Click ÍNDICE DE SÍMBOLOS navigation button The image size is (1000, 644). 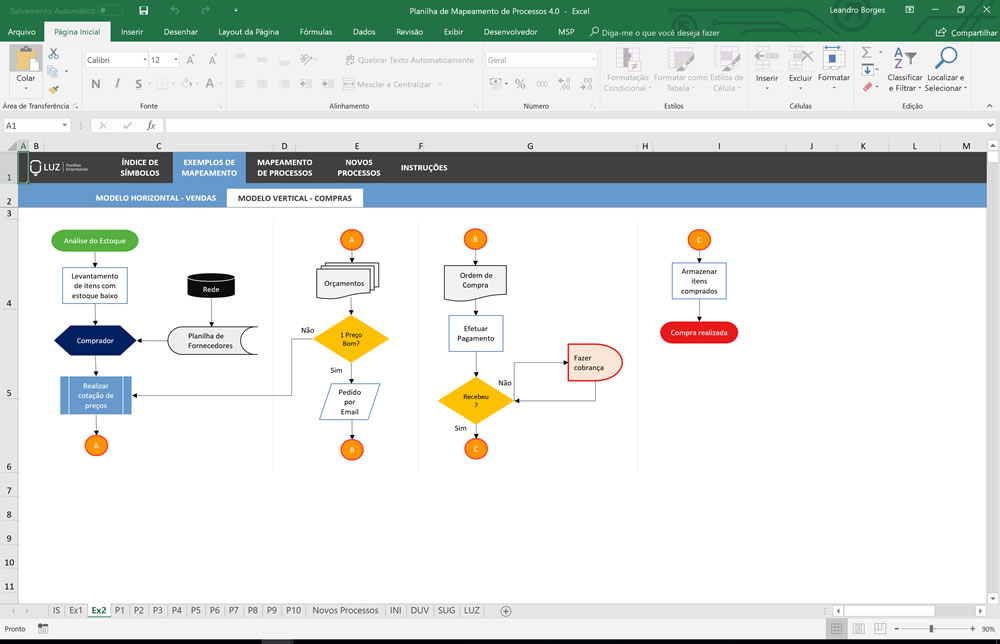[140, 168]
